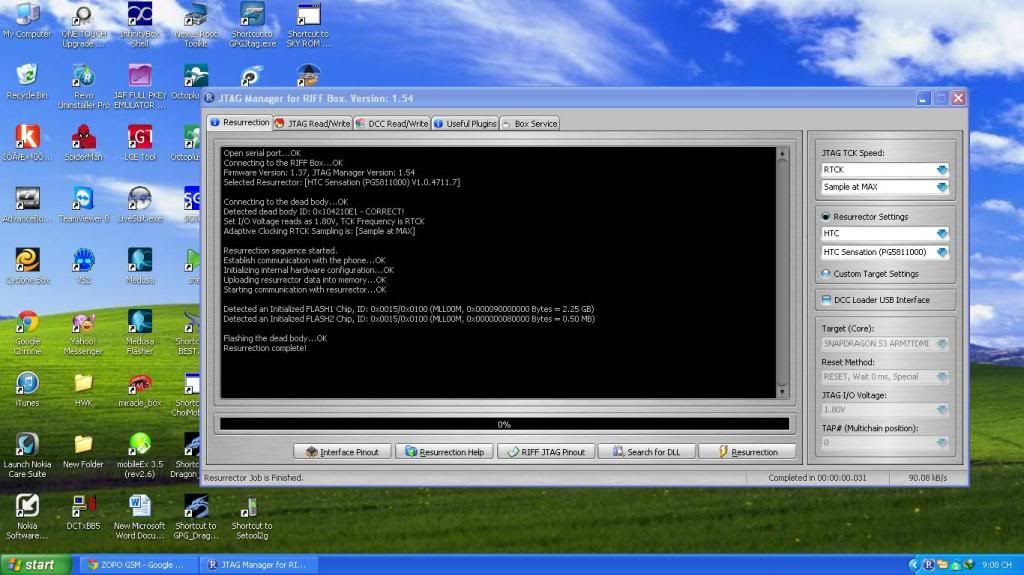
Task: Open the ONE TOUCH Upgrade icon
Action: pyautogui.click(x=83, y=26)
